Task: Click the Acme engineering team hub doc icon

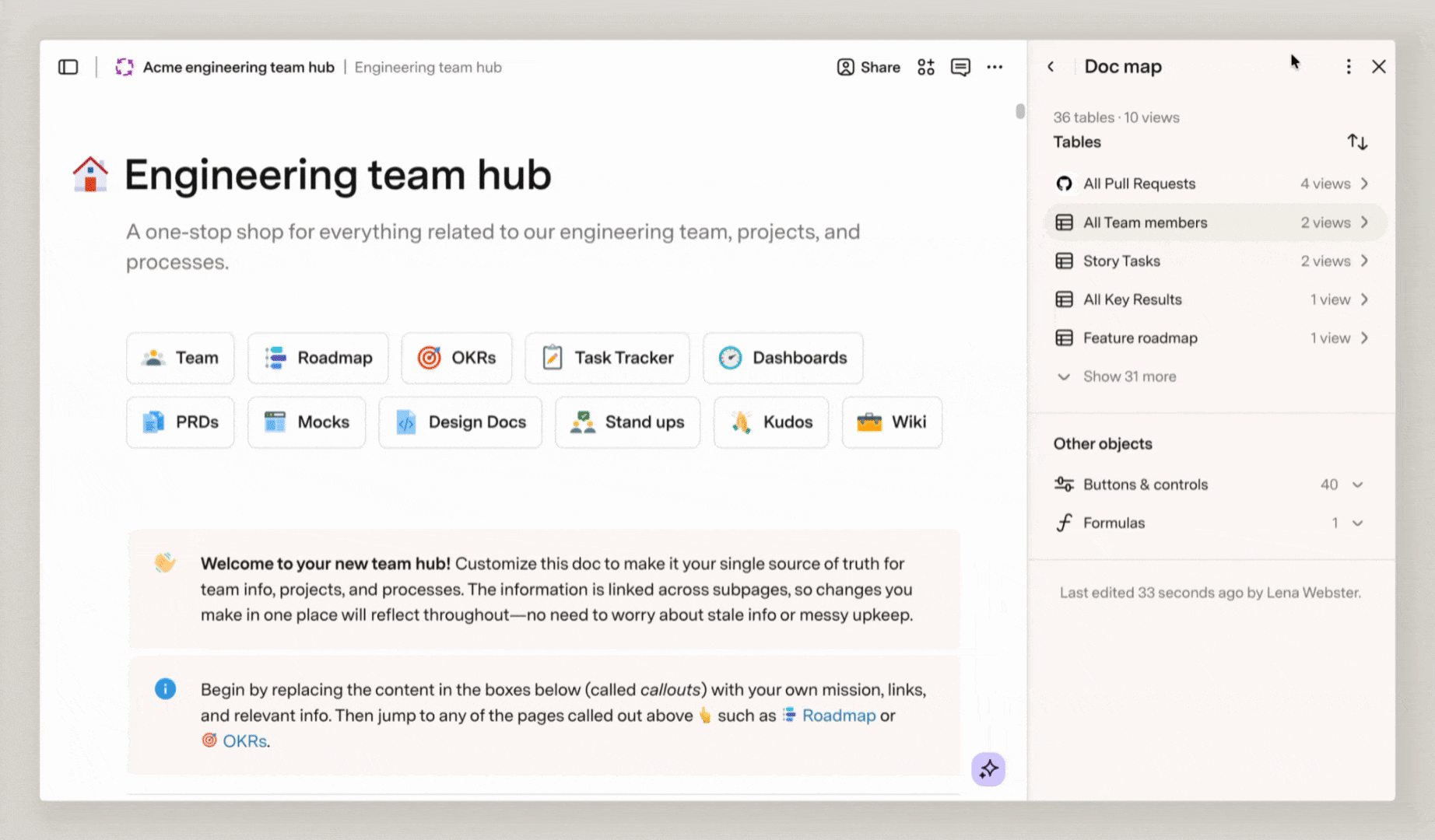Action: [x=125, y=67]
